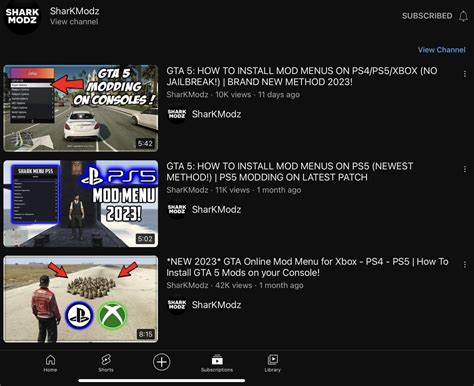Click '42K views · 1 month ago' metadata
Image resolution: width=474 pixels, height=386 pixels.
[x=259, y=285]
